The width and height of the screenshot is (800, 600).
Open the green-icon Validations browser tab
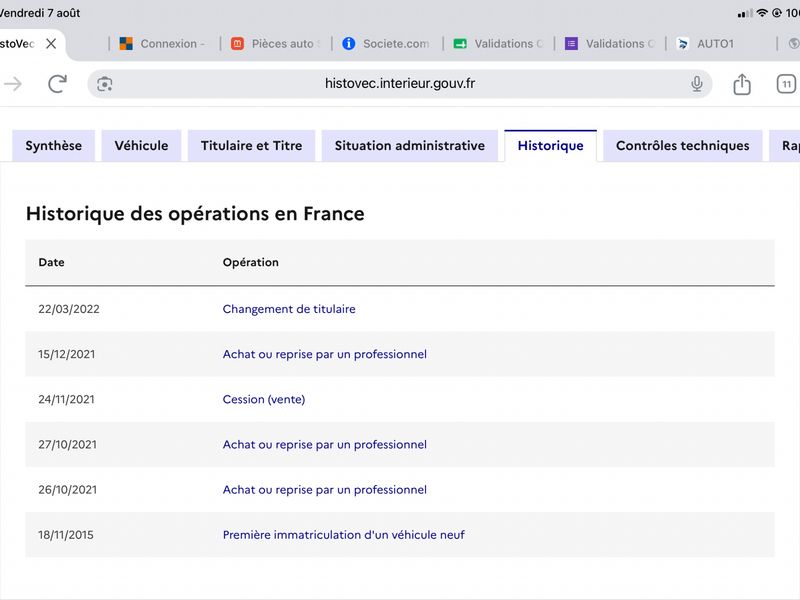pyautogui.click(x=498, y=44)
